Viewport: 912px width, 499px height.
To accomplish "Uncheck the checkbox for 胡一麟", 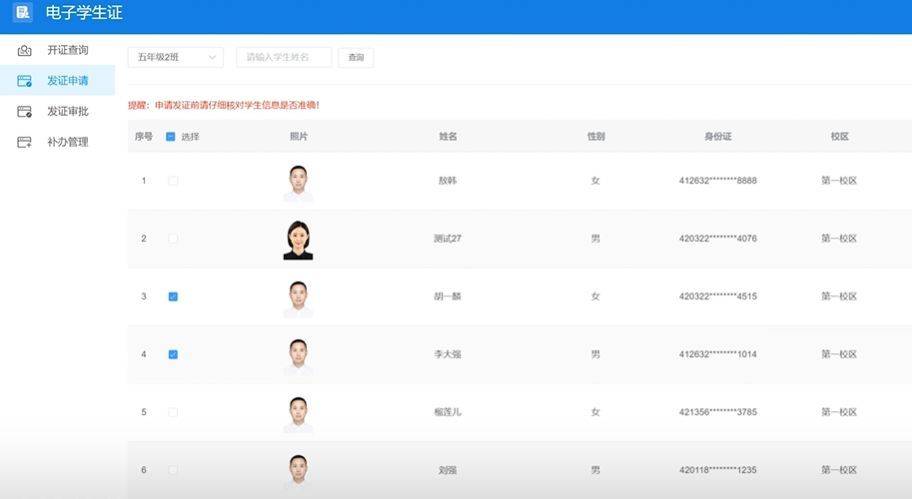I will pyautogui.click(x=173, y=297).
